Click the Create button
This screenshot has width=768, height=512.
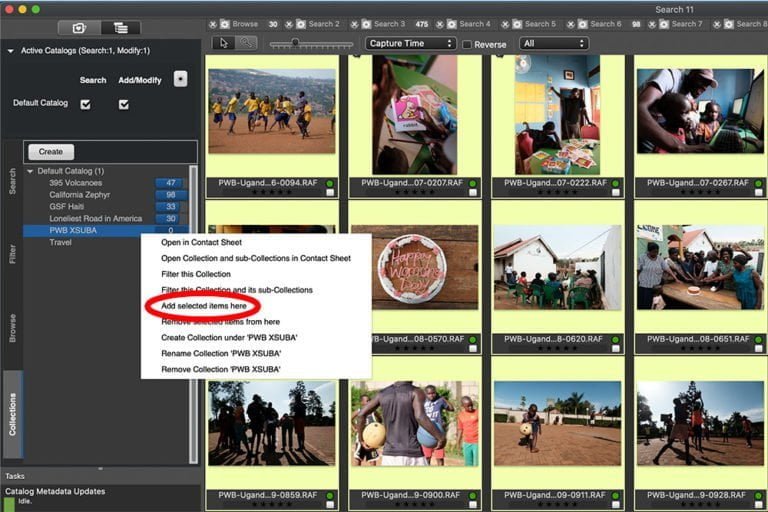pos(51,152)
